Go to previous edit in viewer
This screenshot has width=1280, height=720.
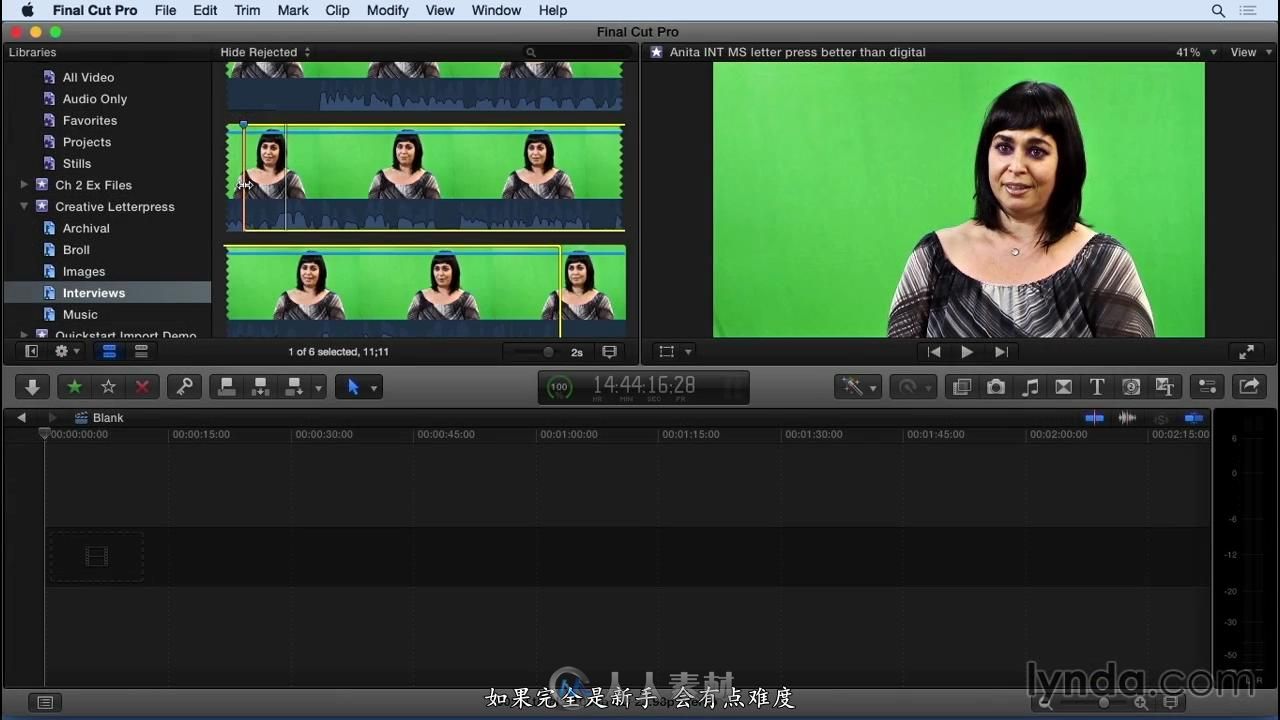point(934,352)
